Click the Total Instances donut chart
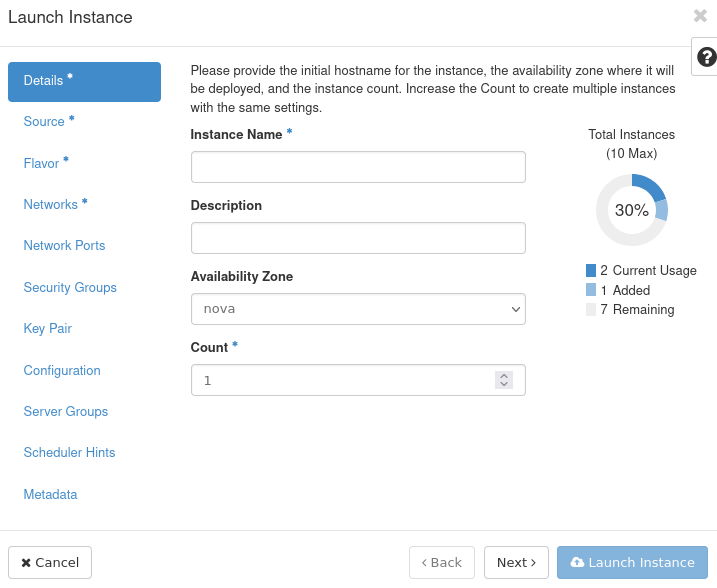The height and width of the screenshot is (588, 717). point(631,210)
